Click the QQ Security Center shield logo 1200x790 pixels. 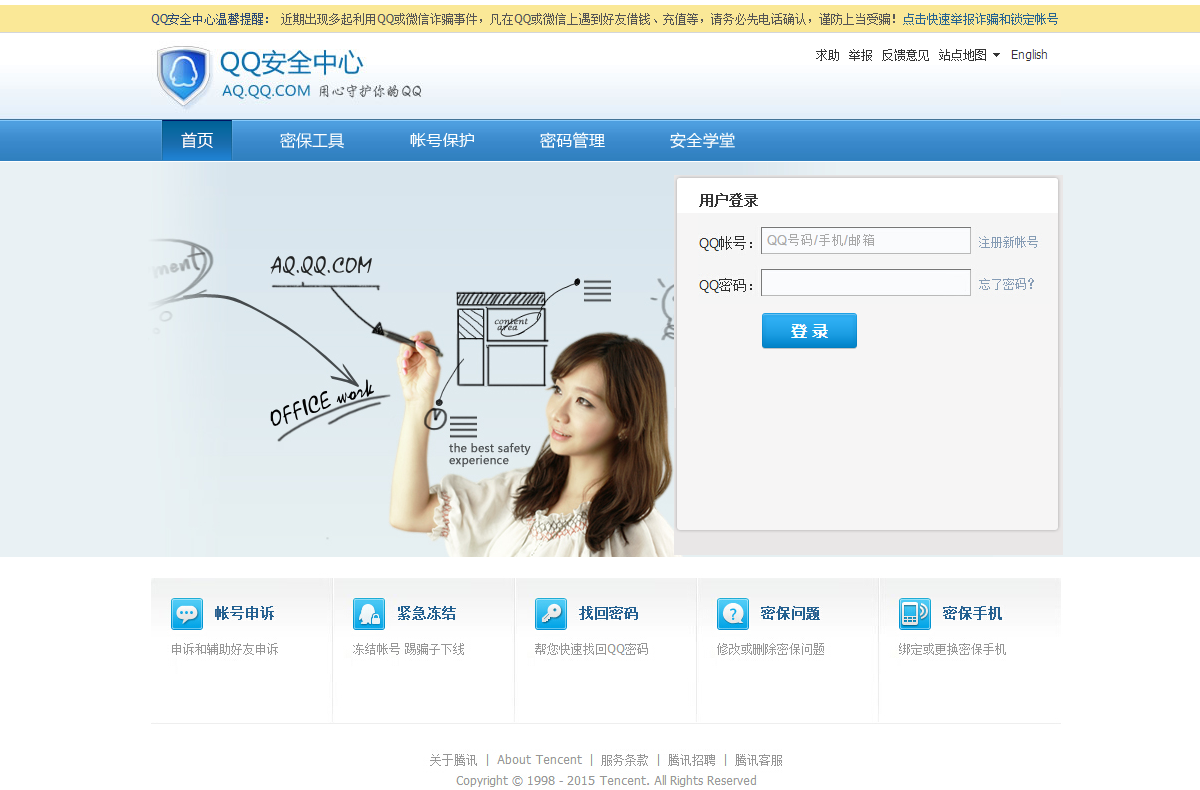184,76
